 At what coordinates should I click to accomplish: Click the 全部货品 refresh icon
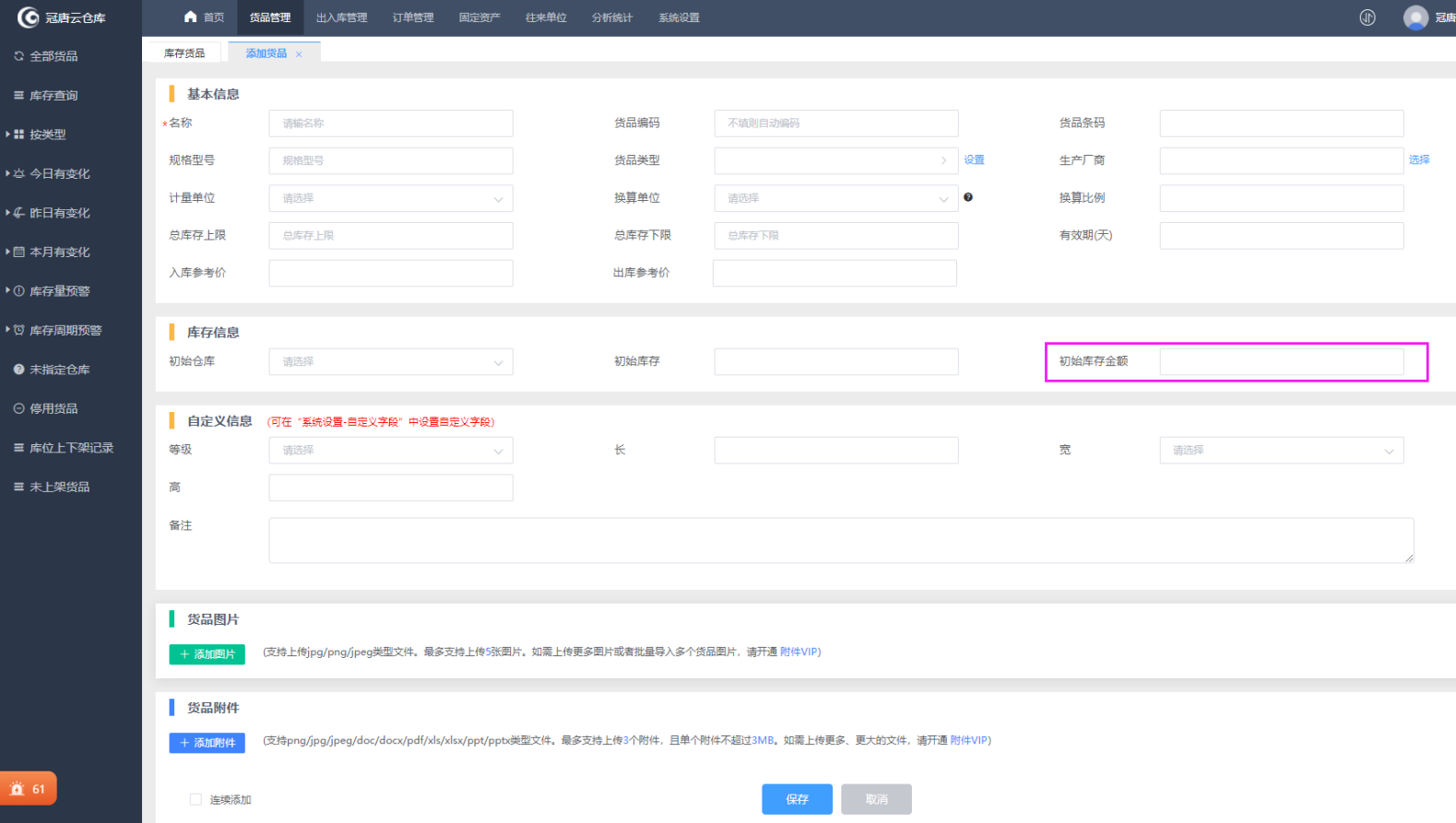pos(18,56)
